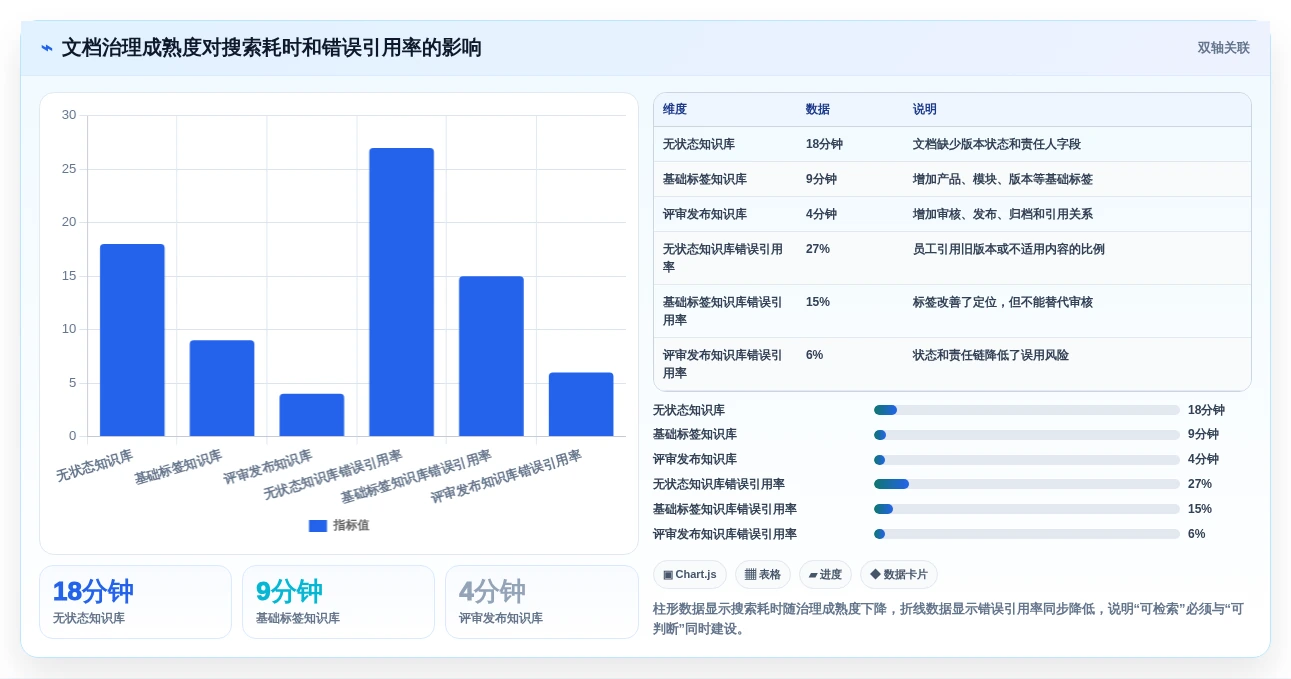Select the 评审发布知识库错误引用率 table cell
This screenshot has height=679, width=1291.
pyautogui.click(x=723, y=364)
